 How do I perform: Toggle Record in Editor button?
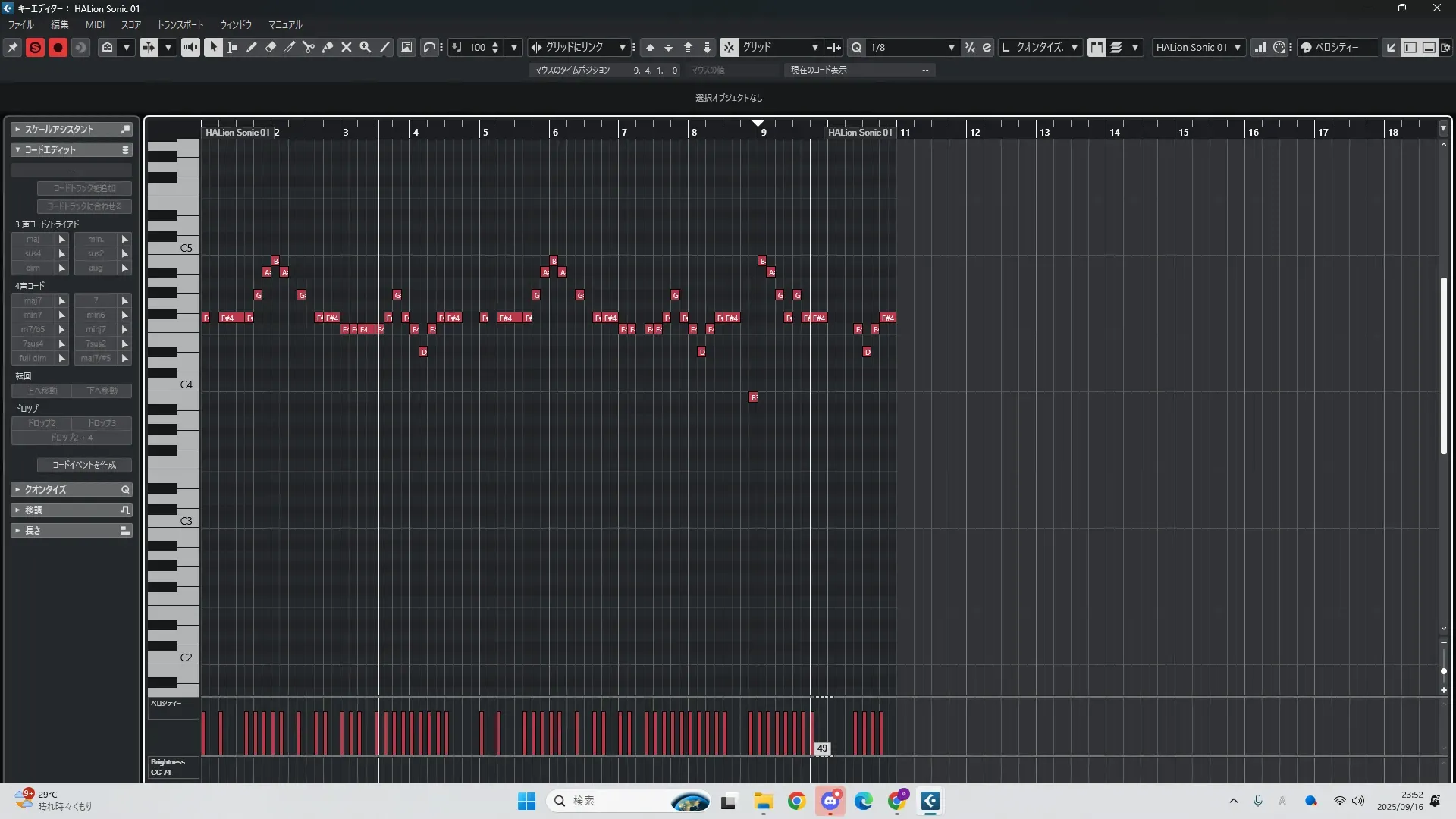pos(58,47)
